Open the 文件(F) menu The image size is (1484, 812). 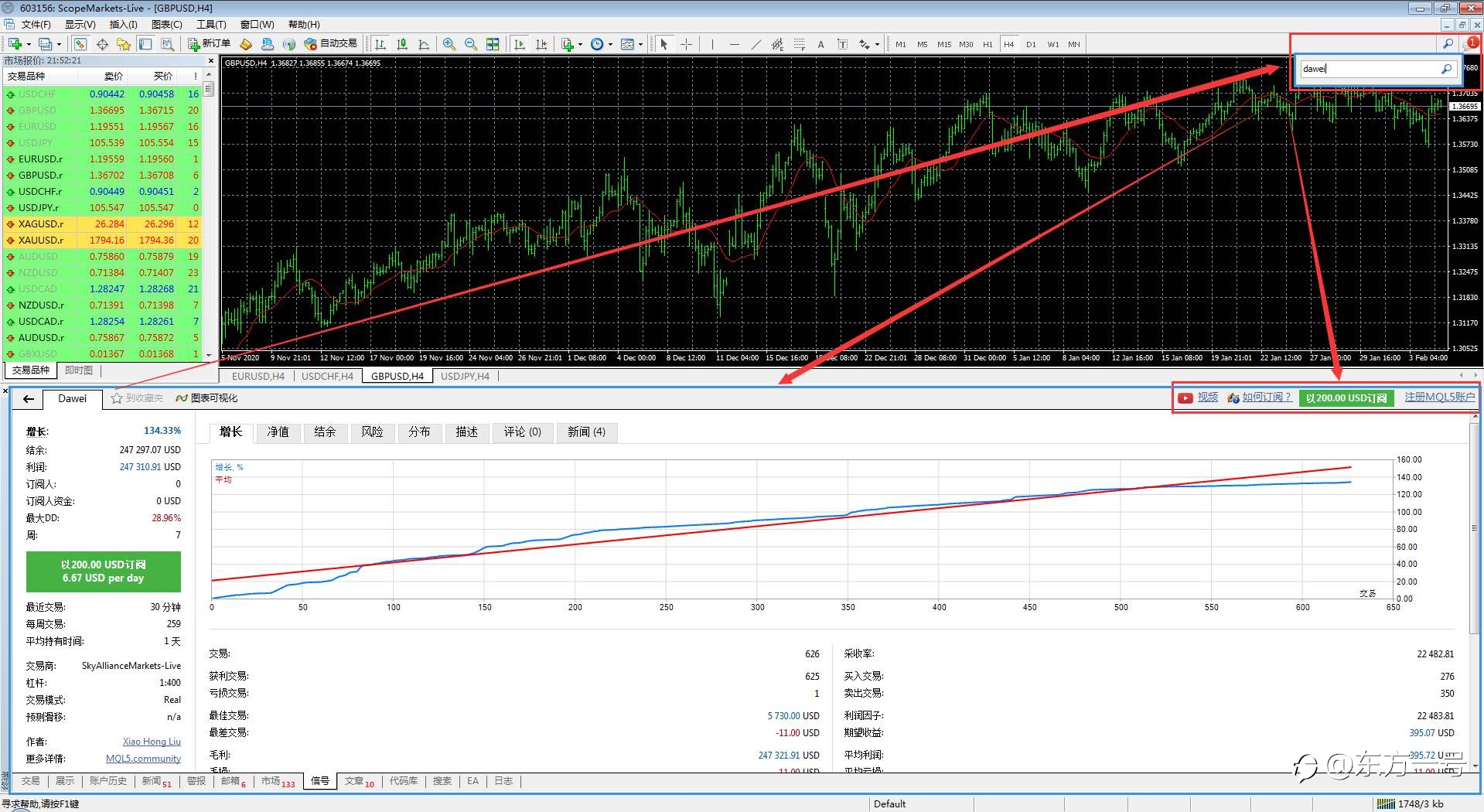tap(36, 24)
